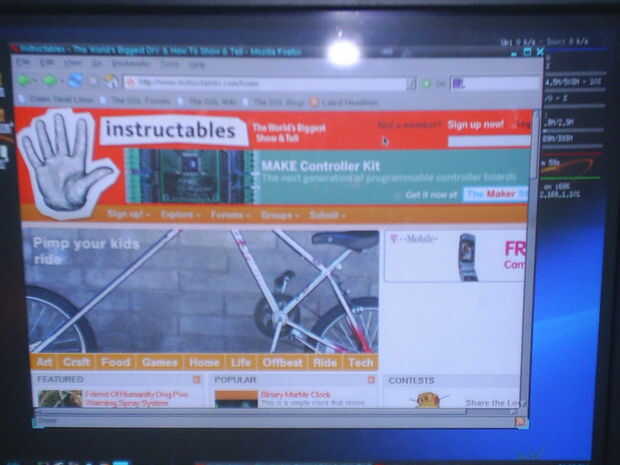
Task: Click the 'Sign up now!' link
Action: pos(475,125)
